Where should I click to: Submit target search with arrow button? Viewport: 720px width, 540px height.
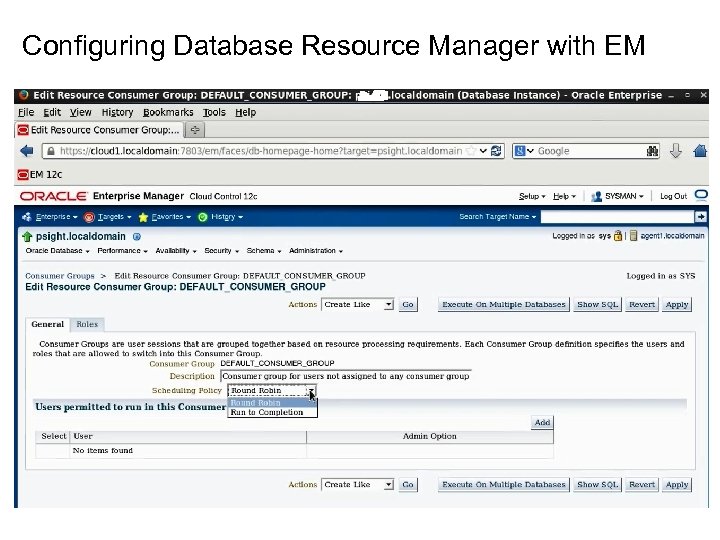[x=701, y=216]
